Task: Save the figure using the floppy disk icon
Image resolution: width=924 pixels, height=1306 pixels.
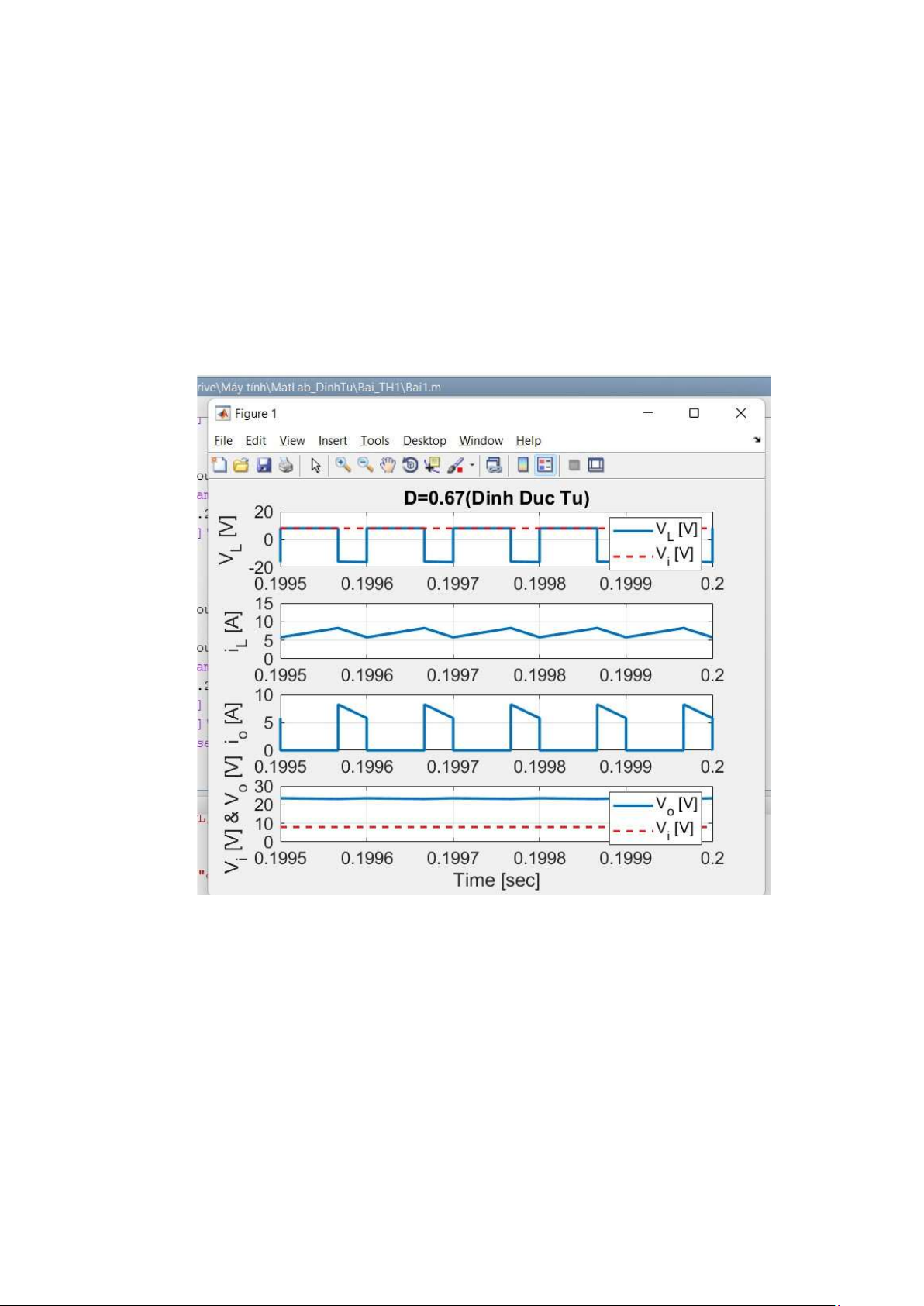Action: coord(264,465)
